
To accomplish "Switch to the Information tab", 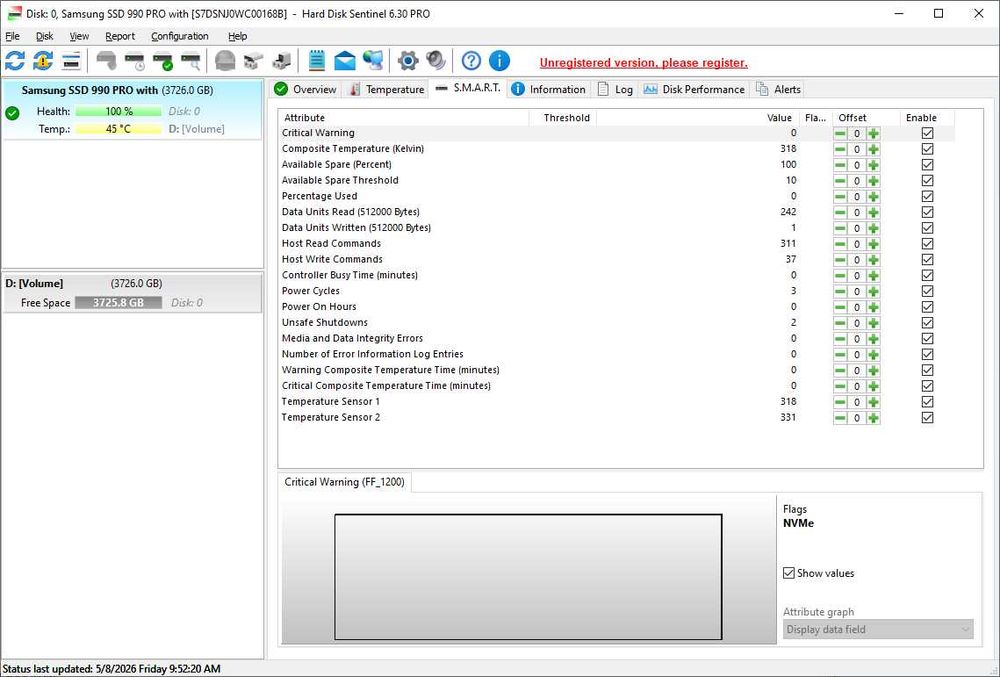I will coord(548,89).
